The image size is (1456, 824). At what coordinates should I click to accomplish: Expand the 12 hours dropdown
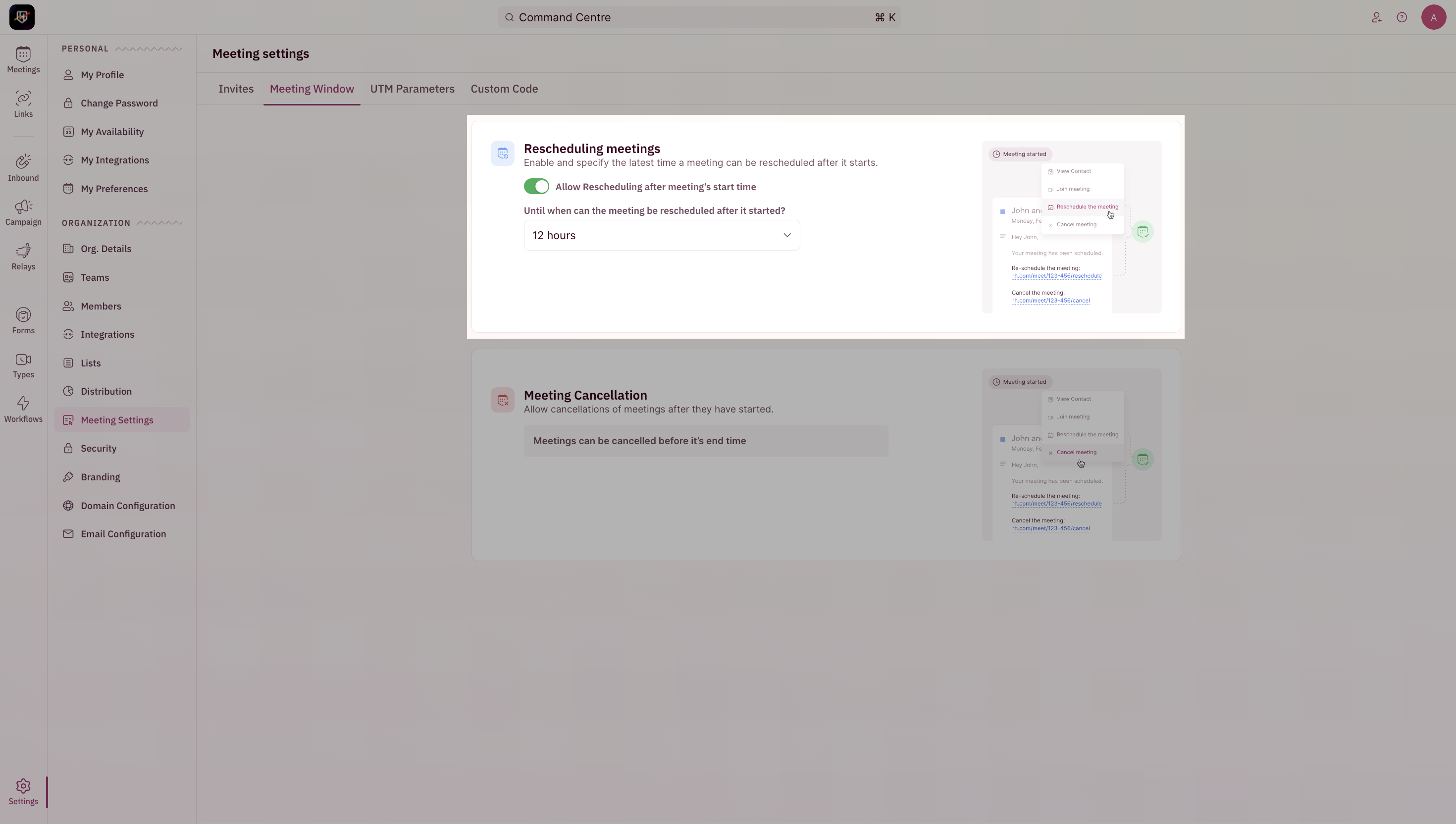click(662, 235)
